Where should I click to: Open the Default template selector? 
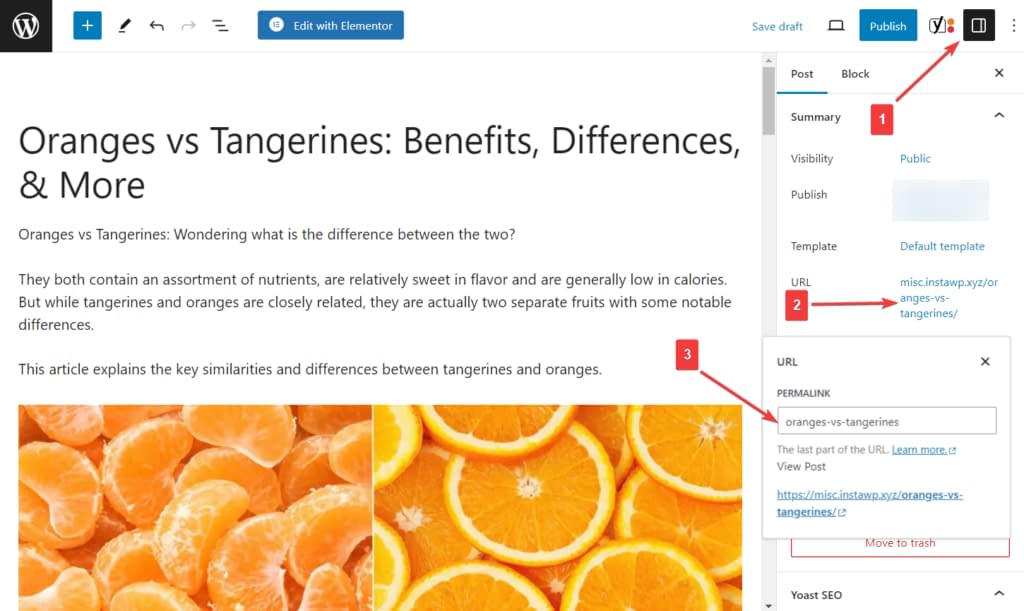(x=941, y=246)
